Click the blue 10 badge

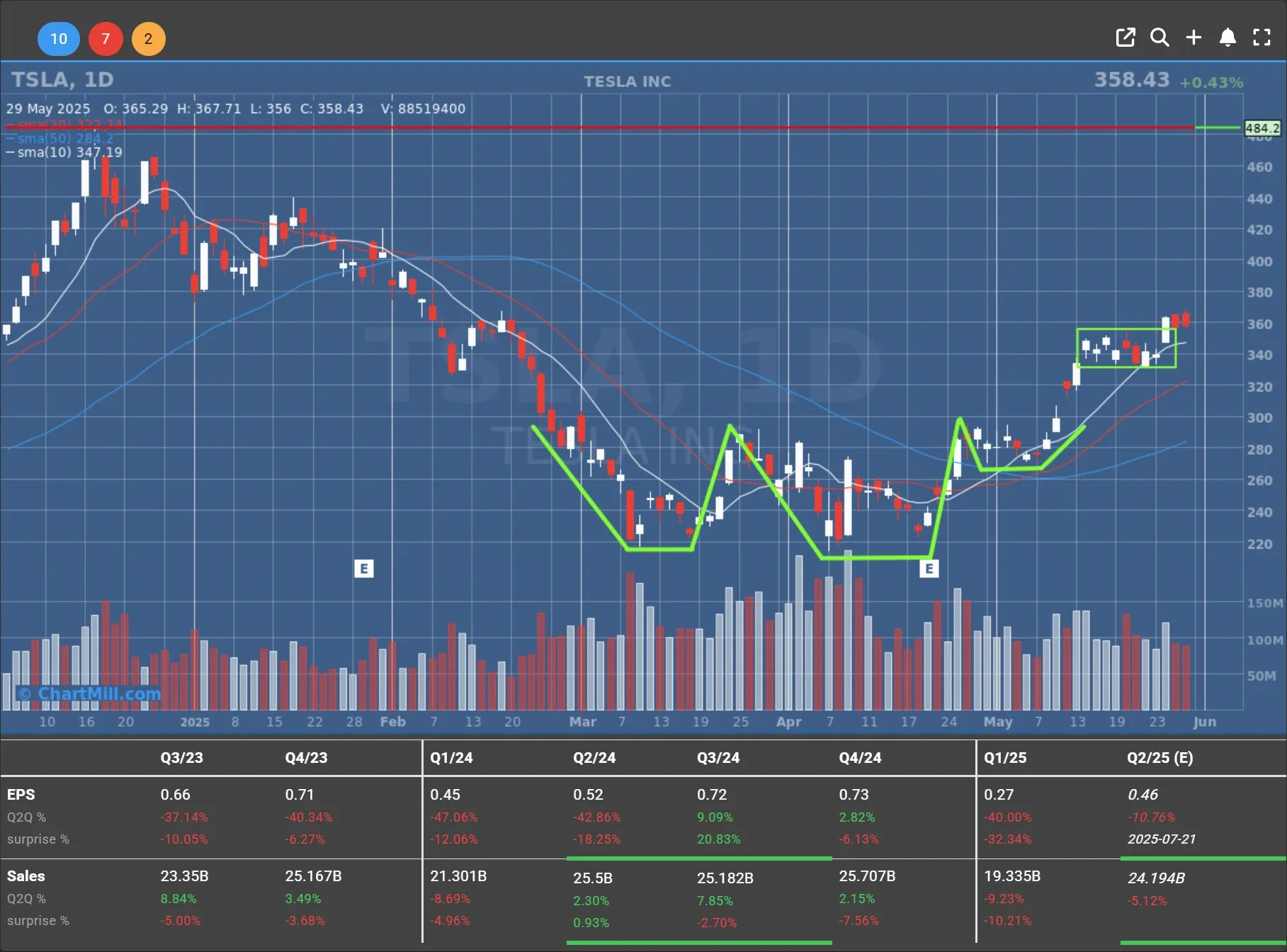[59, 38]
